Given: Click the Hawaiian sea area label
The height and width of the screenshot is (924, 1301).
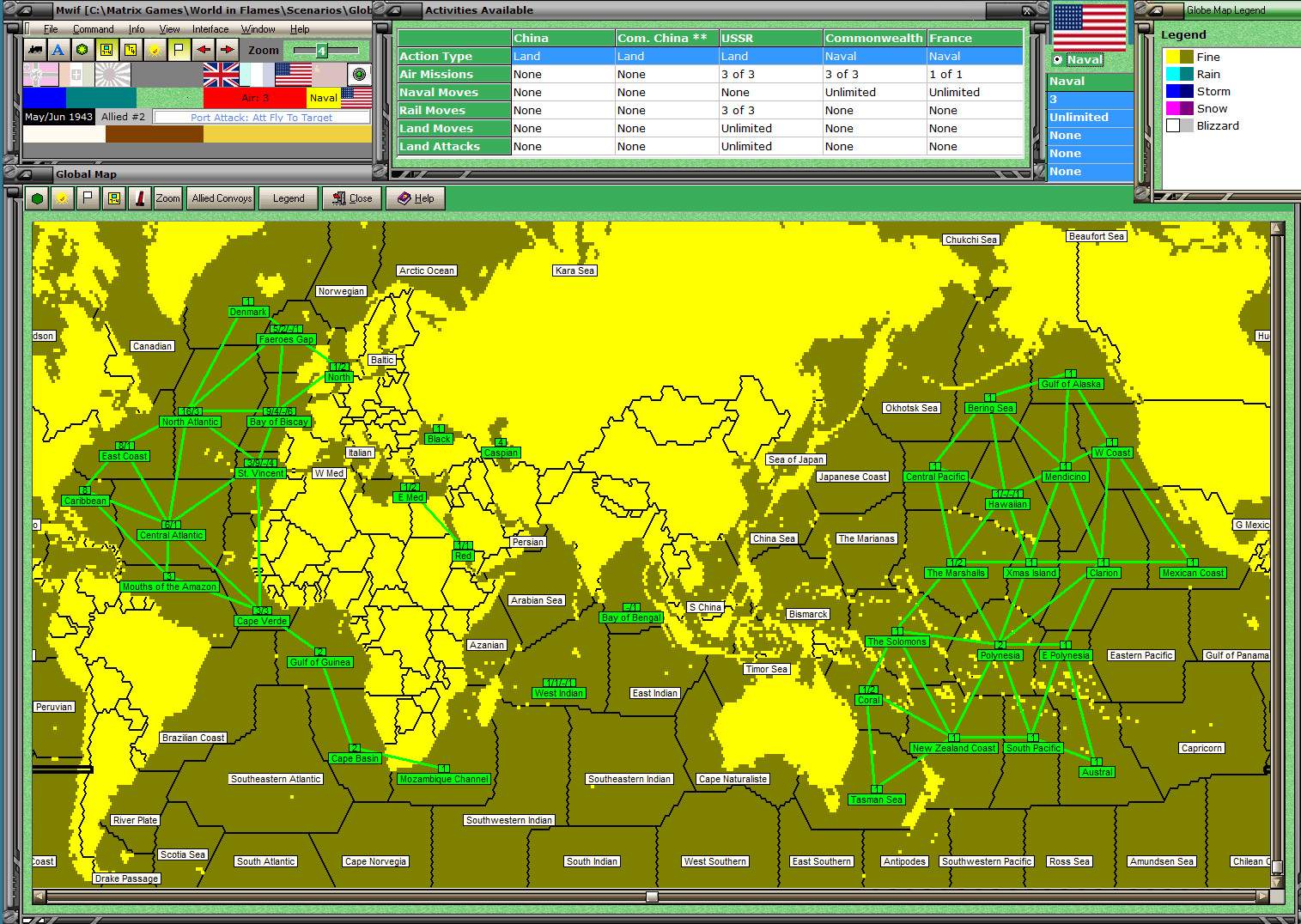Looking at the screenshot, I should click(1007, 504).
